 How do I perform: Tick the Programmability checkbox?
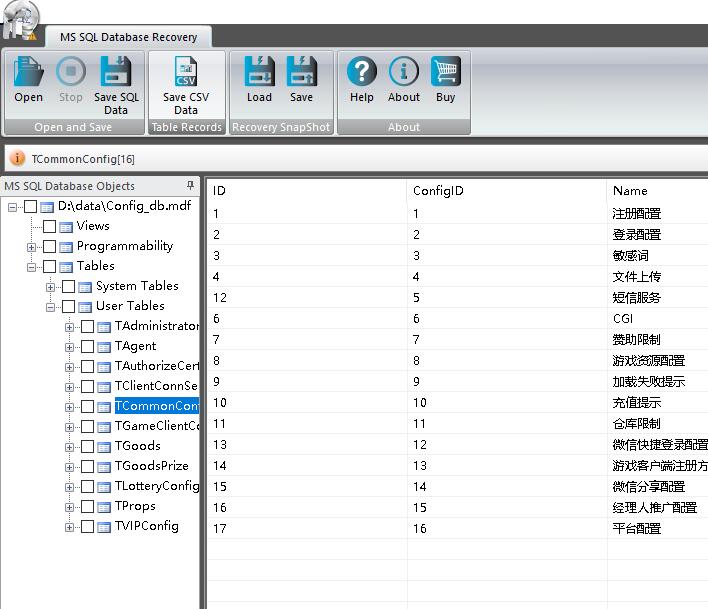pos(49,246)
